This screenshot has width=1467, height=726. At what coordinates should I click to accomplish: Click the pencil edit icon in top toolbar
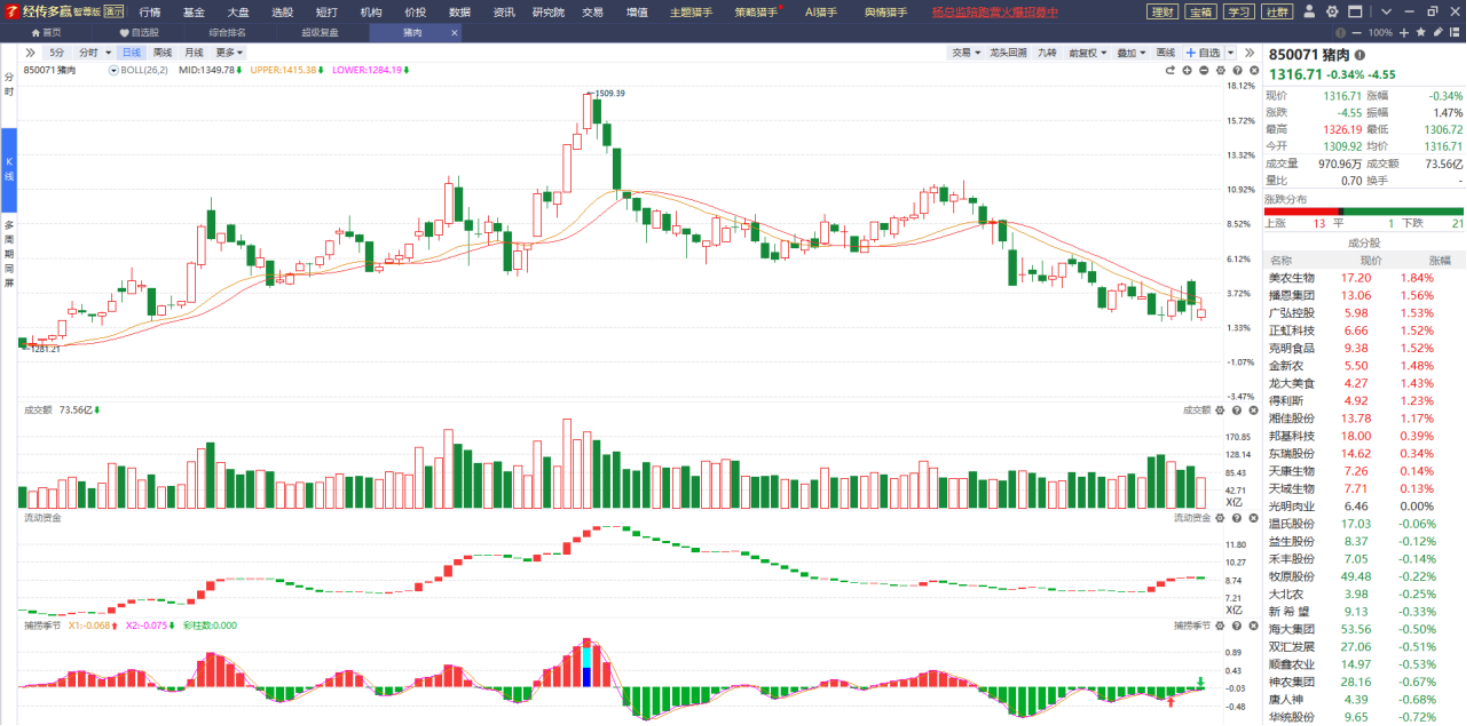click(x=1437, y=32)
